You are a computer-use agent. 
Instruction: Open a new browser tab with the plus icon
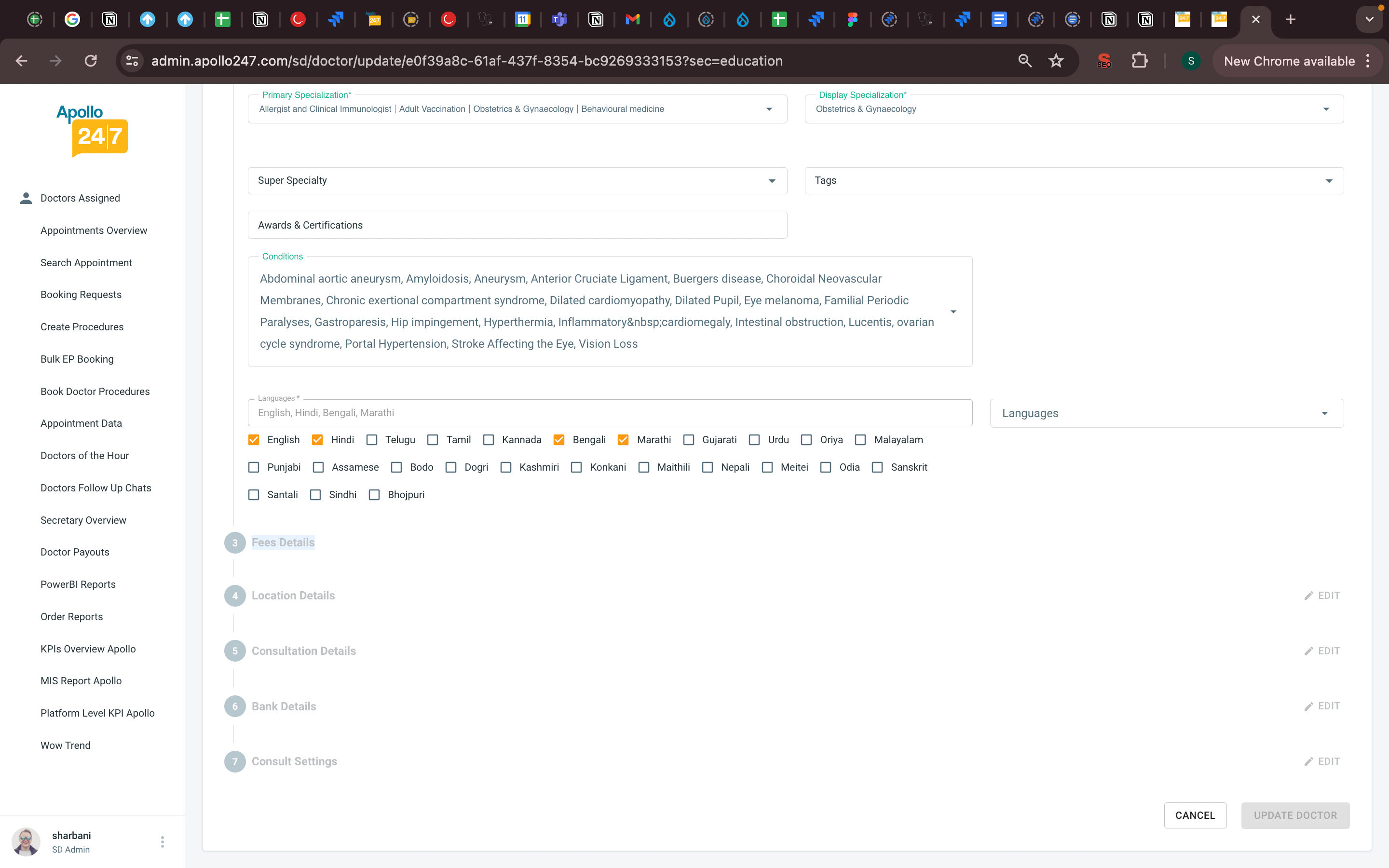tap(1290, 19)
